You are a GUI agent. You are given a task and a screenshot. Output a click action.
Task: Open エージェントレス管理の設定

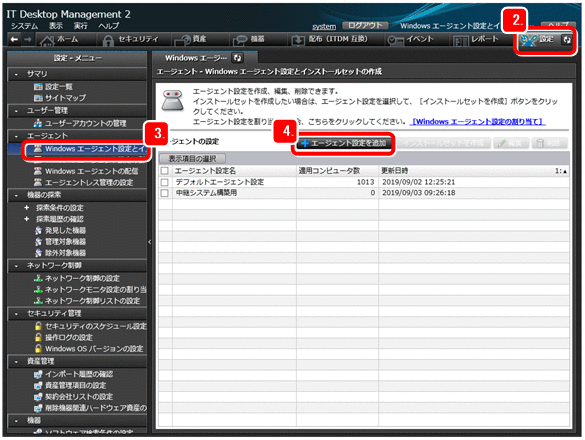[89, 182]
